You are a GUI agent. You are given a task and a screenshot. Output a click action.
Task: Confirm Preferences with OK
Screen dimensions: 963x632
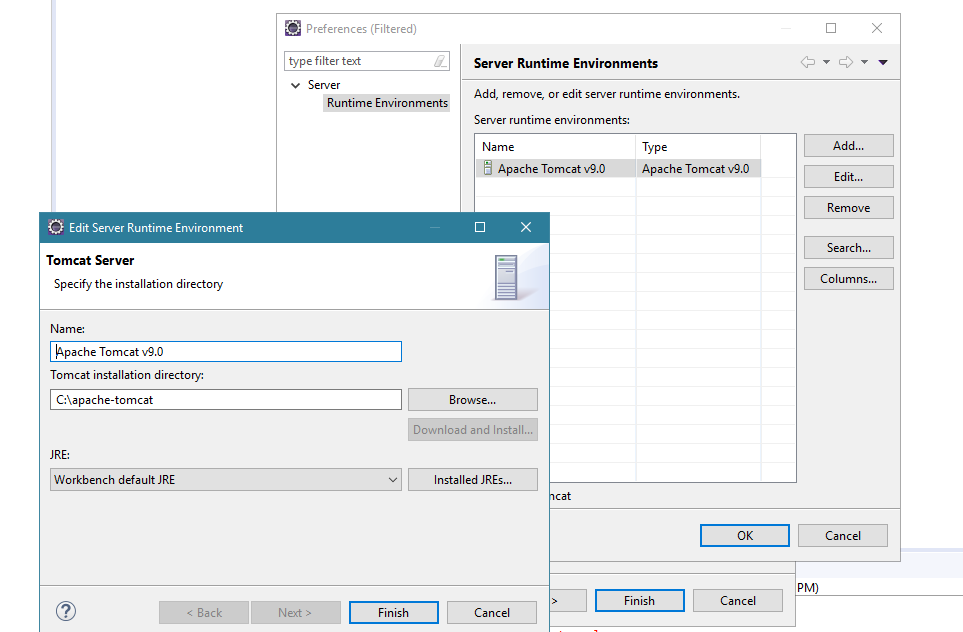click(x=744, y=536)
